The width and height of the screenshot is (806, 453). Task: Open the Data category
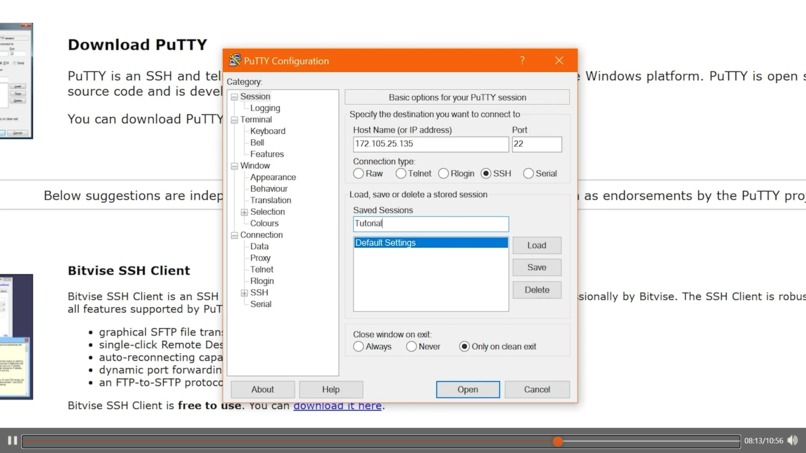[x=259, y=246]
